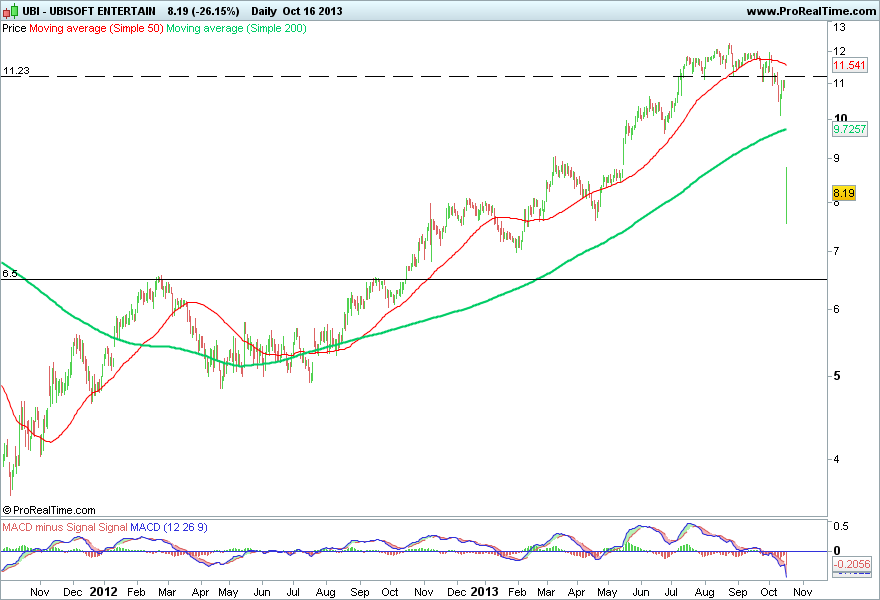Click the 4 price axis label
The image size is (880, 600).
[837, 459]
